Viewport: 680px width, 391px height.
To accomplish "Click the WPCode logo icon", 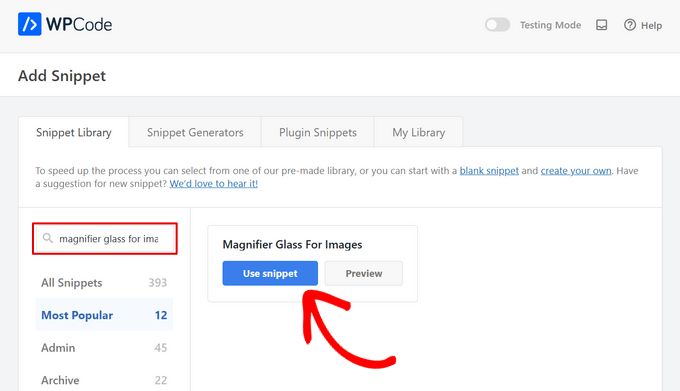I will coord(29,24).
